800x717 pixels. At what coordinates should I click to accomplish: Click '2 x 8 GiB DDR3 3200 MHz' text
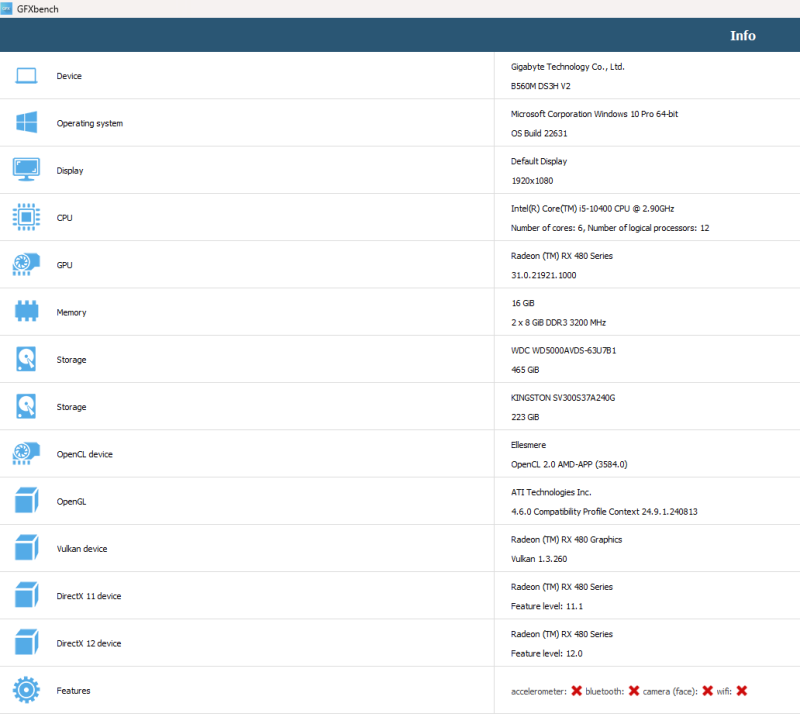coord(559,323)
